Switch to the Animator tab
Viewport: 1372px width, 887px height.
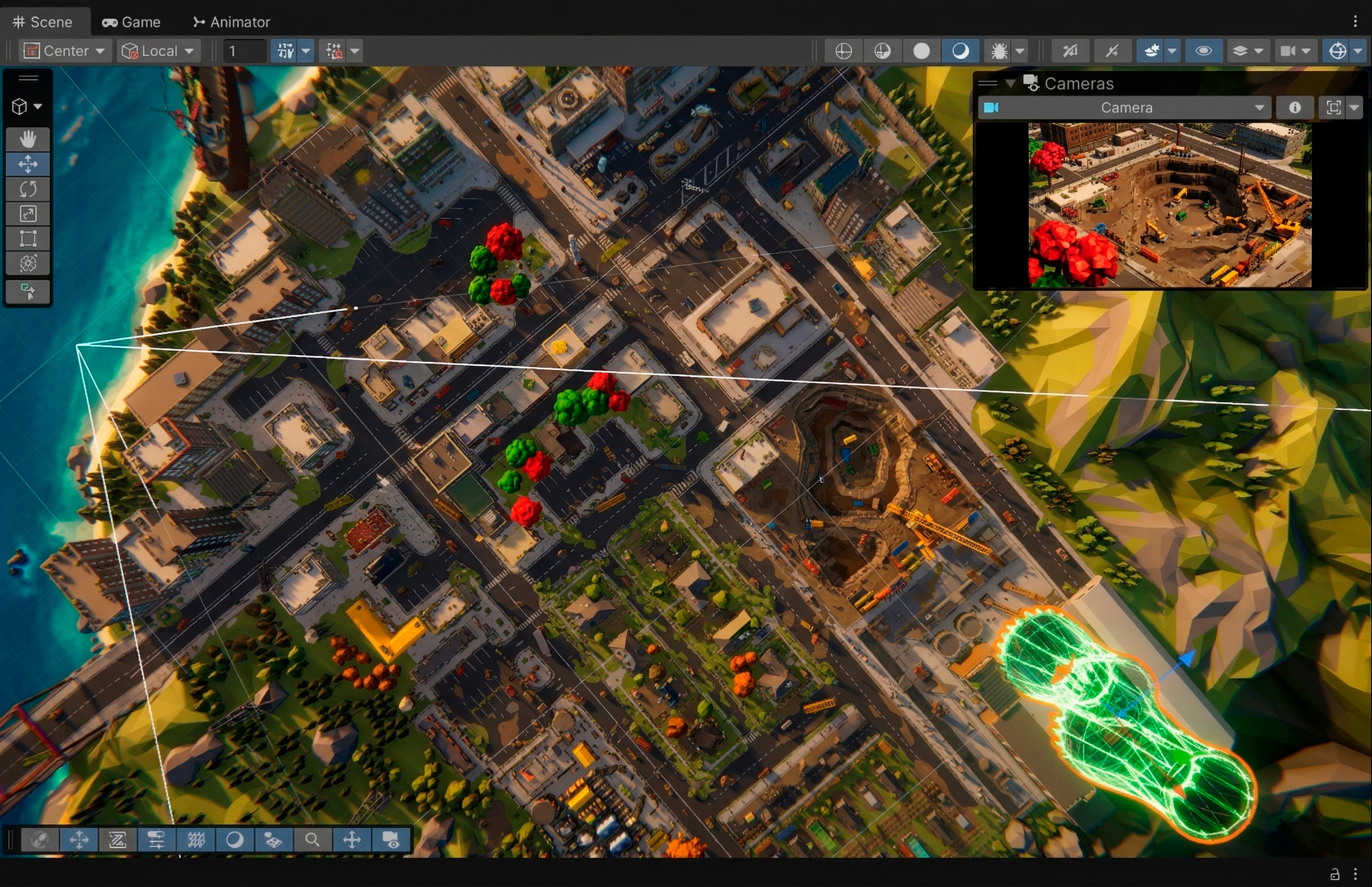click(231, 22)
